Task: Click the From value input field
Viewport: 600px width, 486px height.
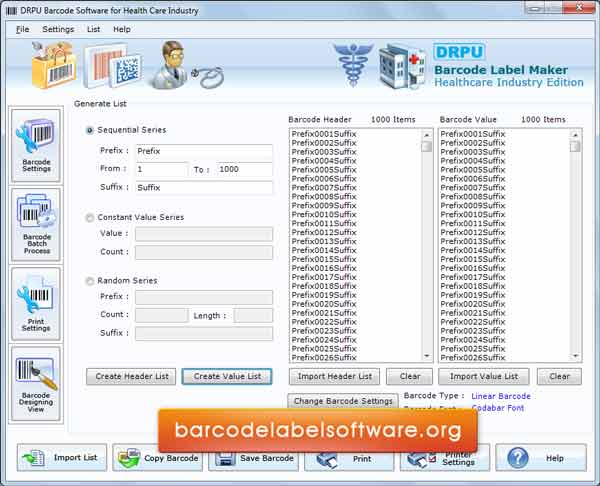Action: 162,170
